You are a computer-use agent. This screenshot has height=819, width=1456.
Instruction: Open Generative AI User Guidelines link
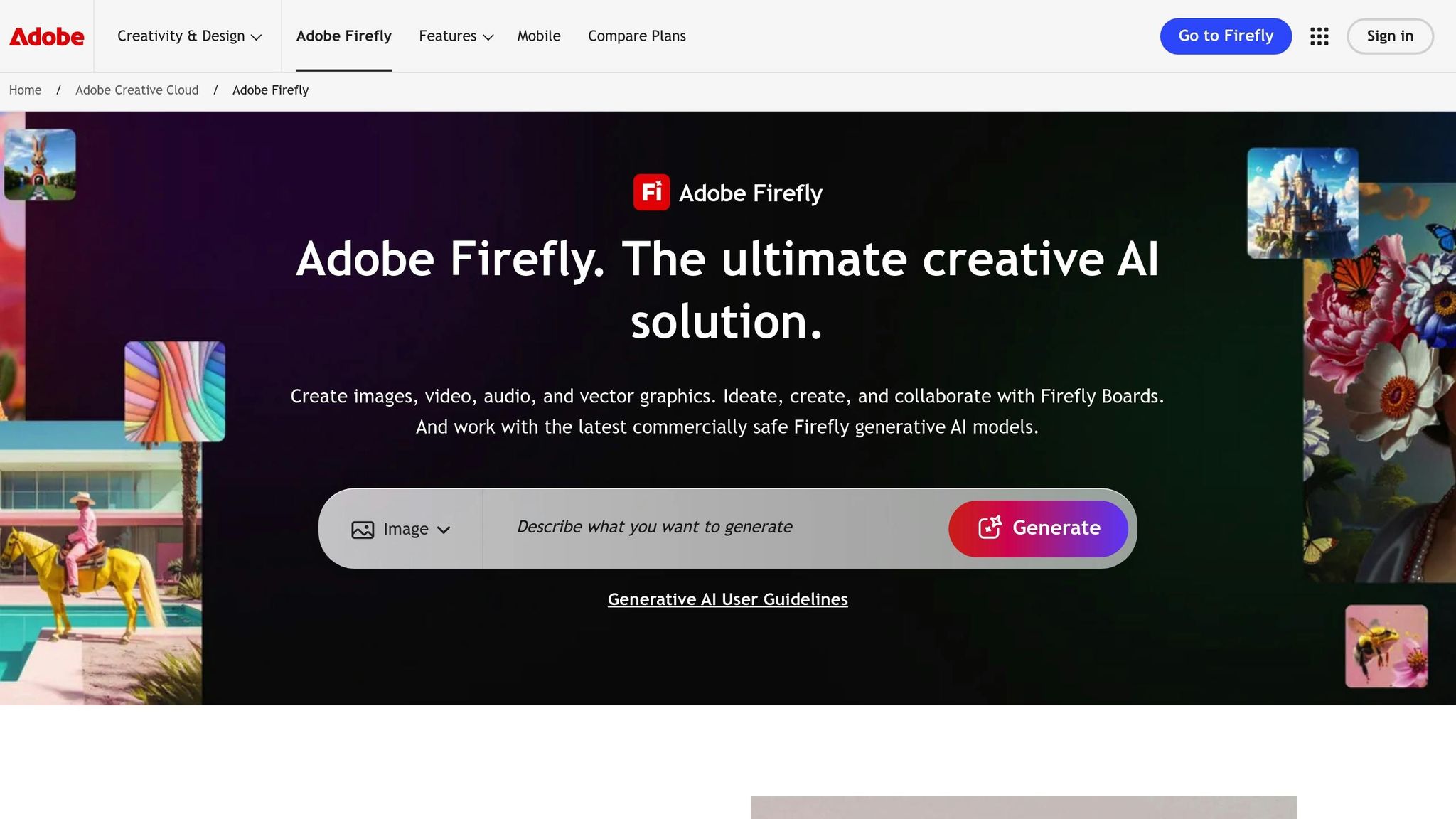(x=727, y=599)
